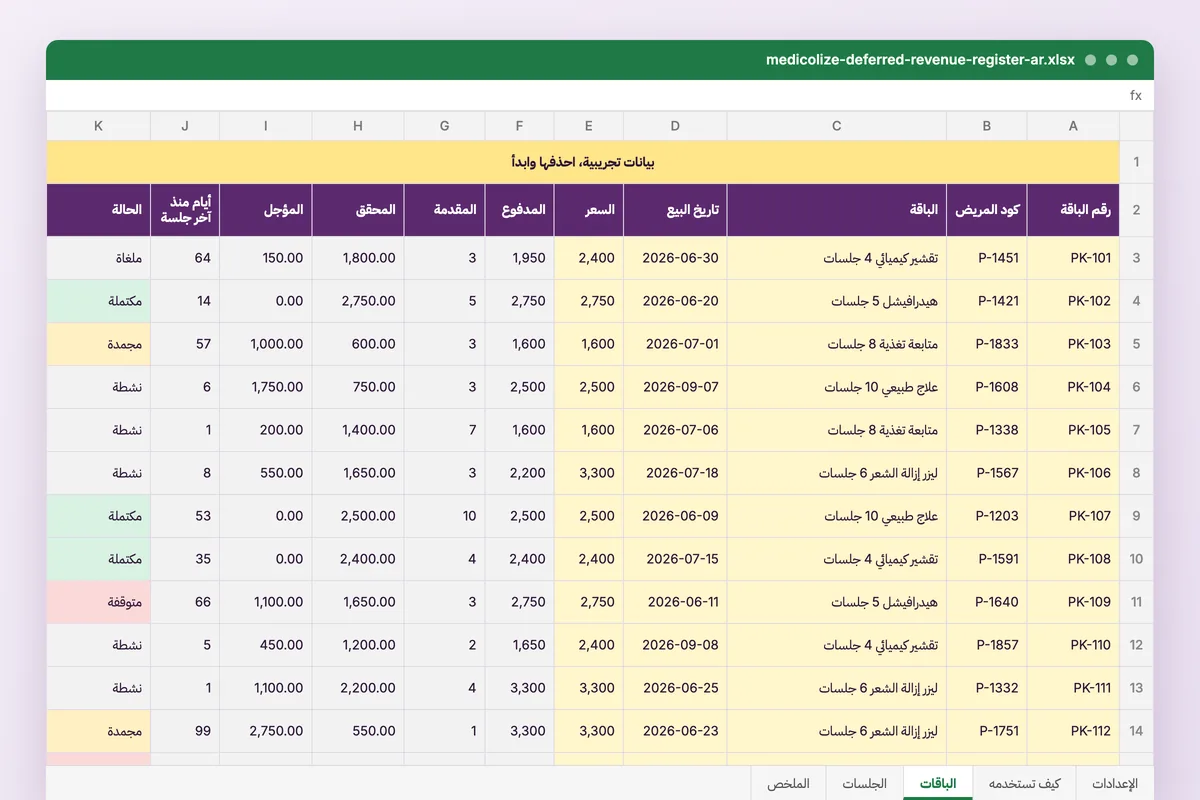Select the cell PK-107
1200x800 pixels.
tap(1073, 516)
